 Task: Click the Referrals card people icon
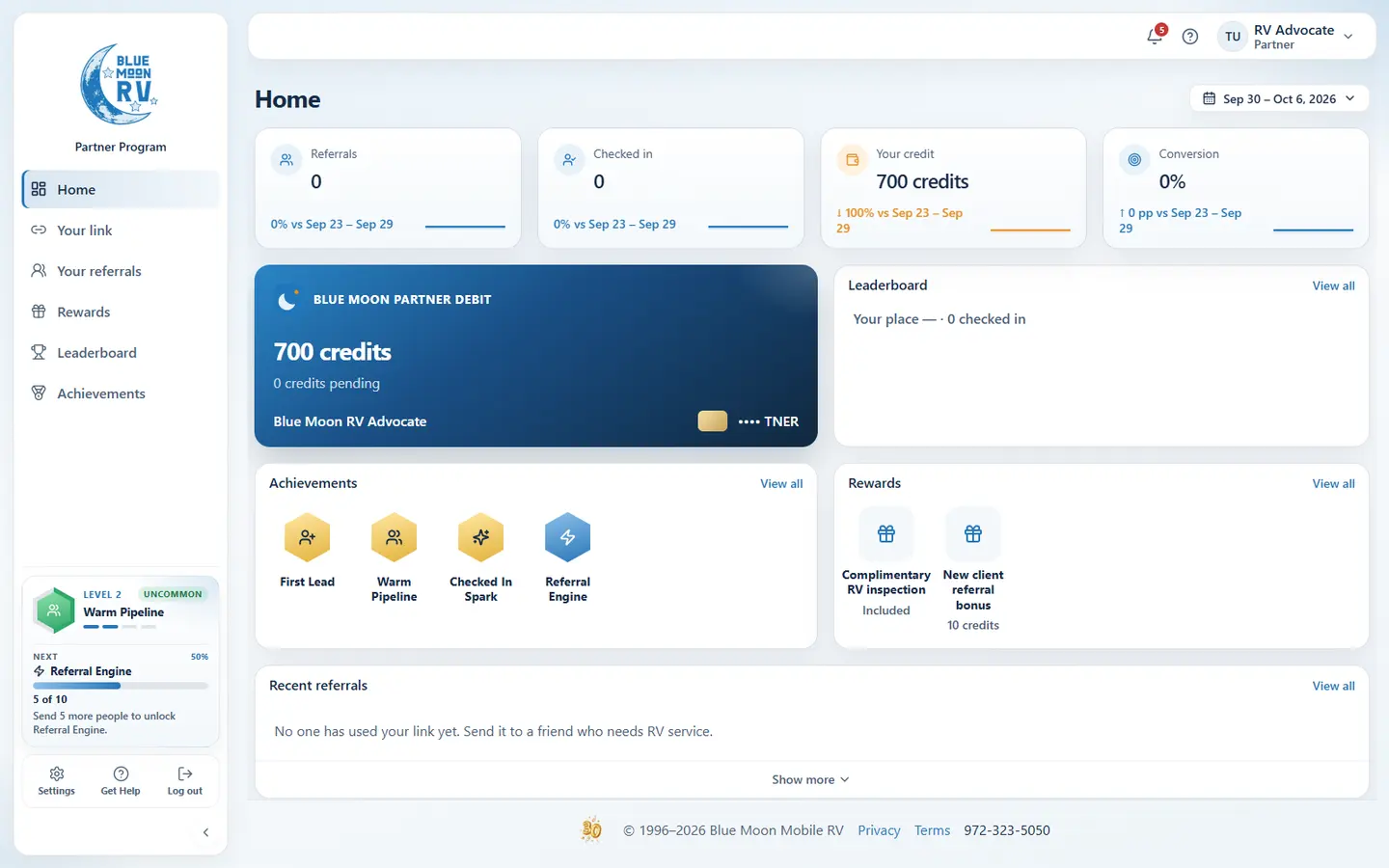pos(286,160)
